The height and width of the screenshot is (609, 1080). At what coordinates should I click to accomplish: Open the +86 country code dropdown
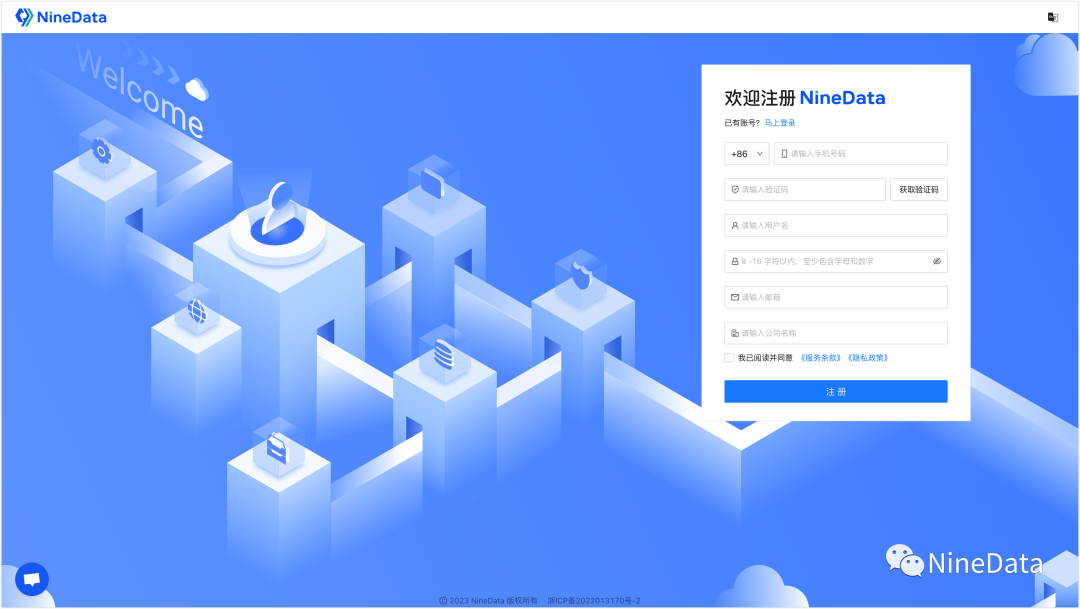tap(747, 154)
